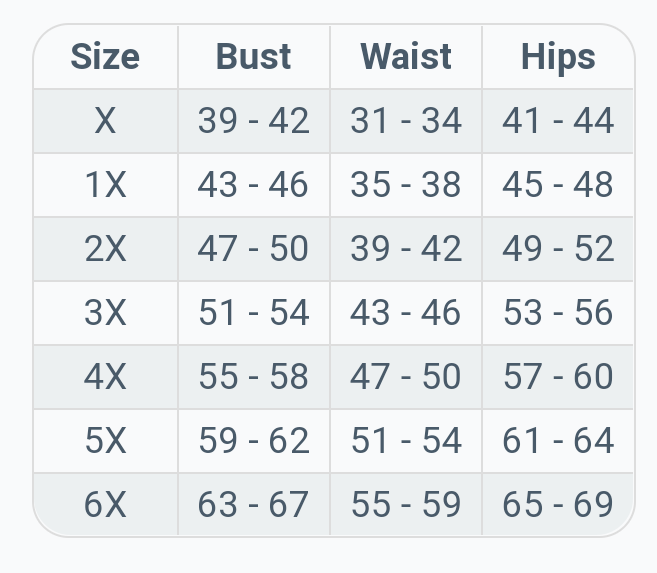Select the 1X size cell
The height and width of the screenshot is (573, 657).
tap(105, 185)
